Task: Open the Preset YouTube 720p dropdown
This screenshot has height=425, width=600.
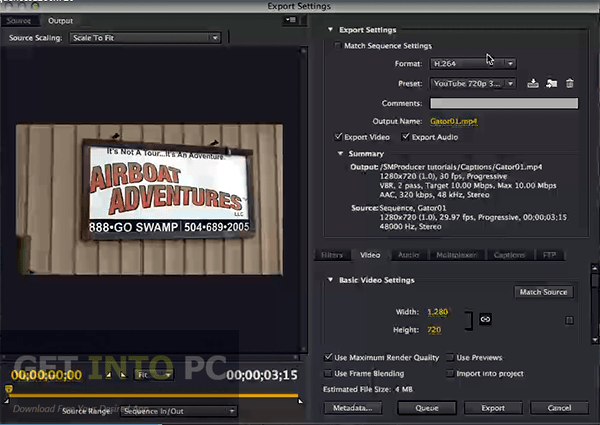Action: [473, 83]
